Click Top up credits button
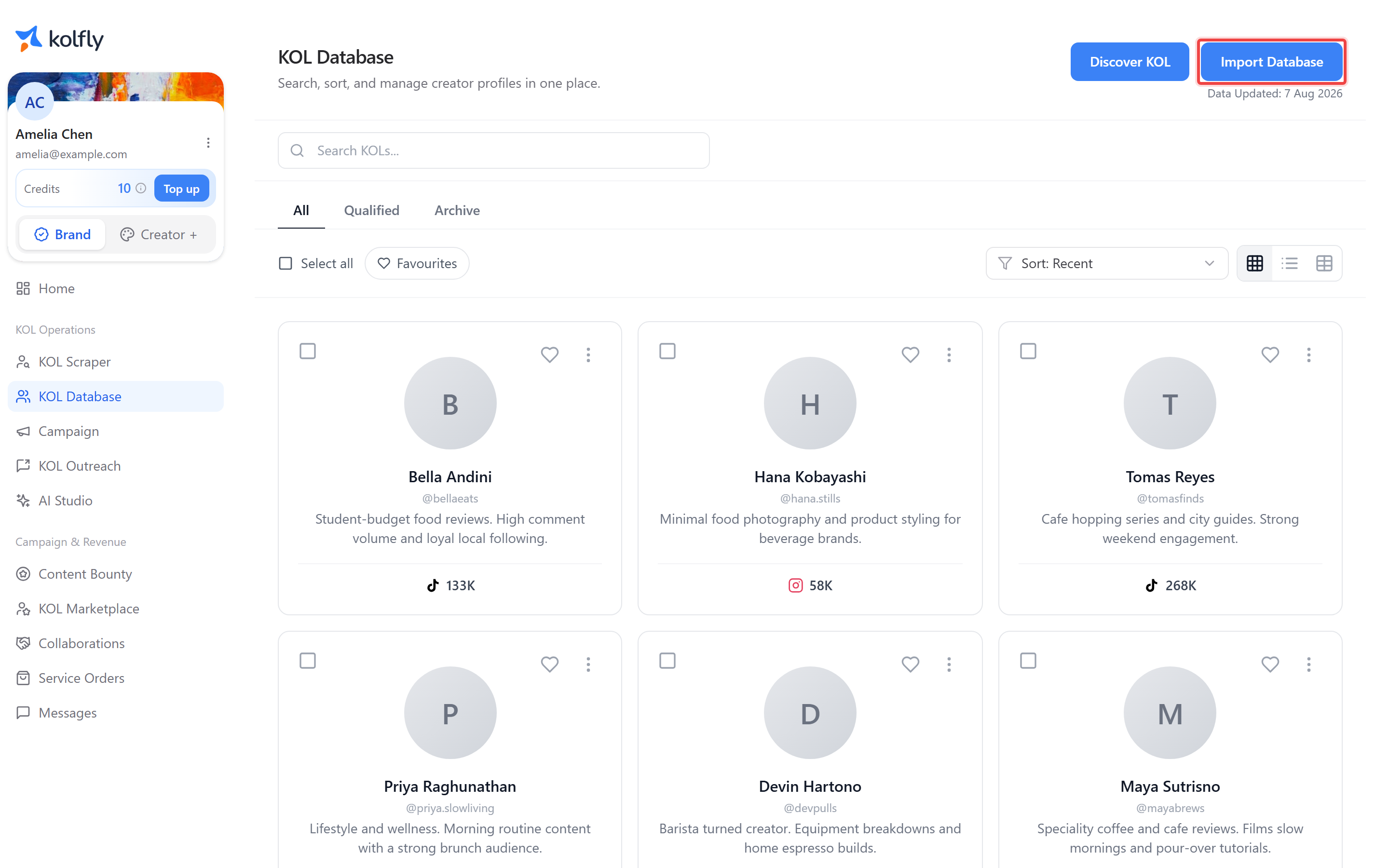The image size is (1389, 868). tap(181, 188)
